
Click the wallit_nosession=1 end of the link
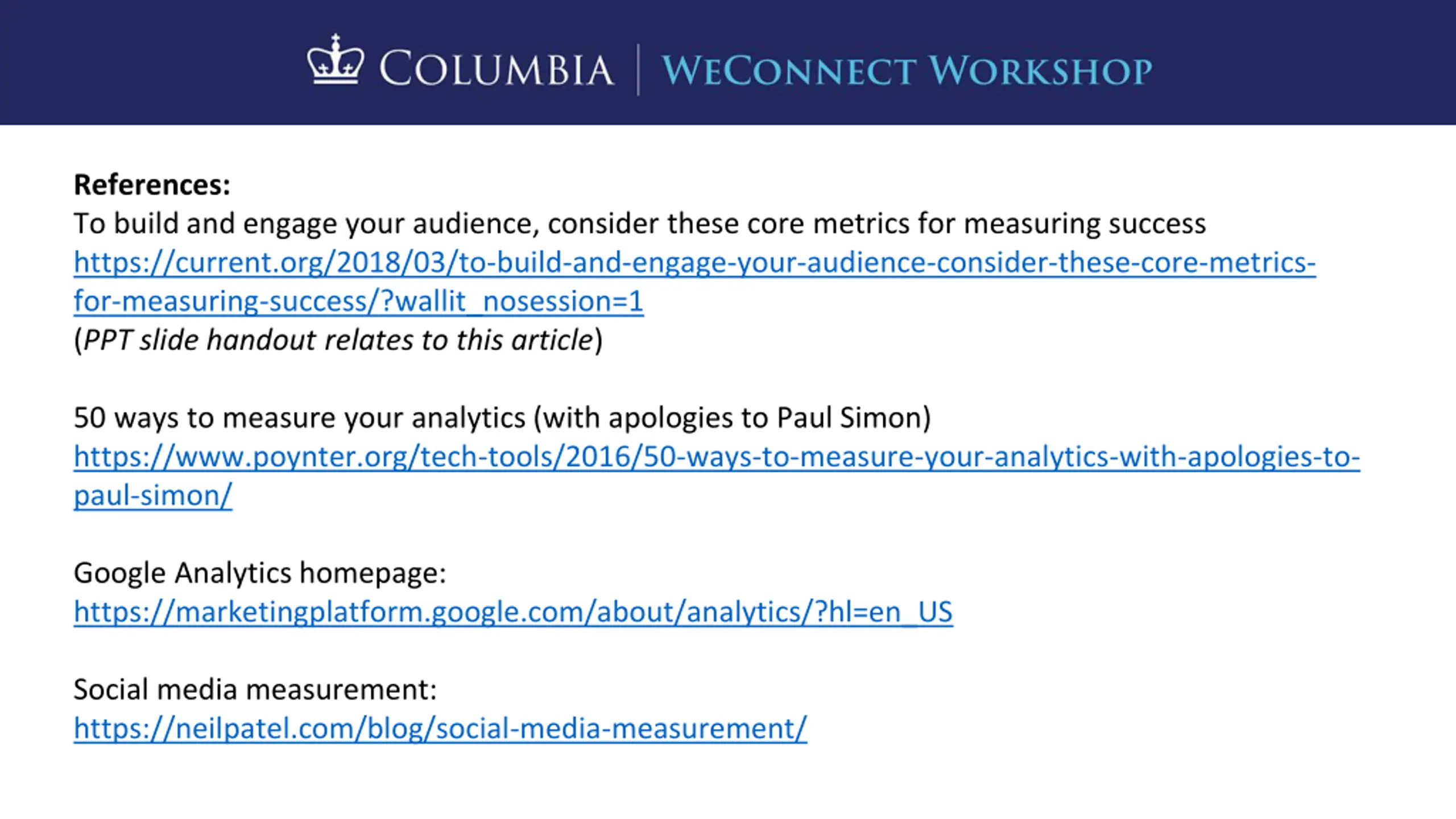pos(519,301)
